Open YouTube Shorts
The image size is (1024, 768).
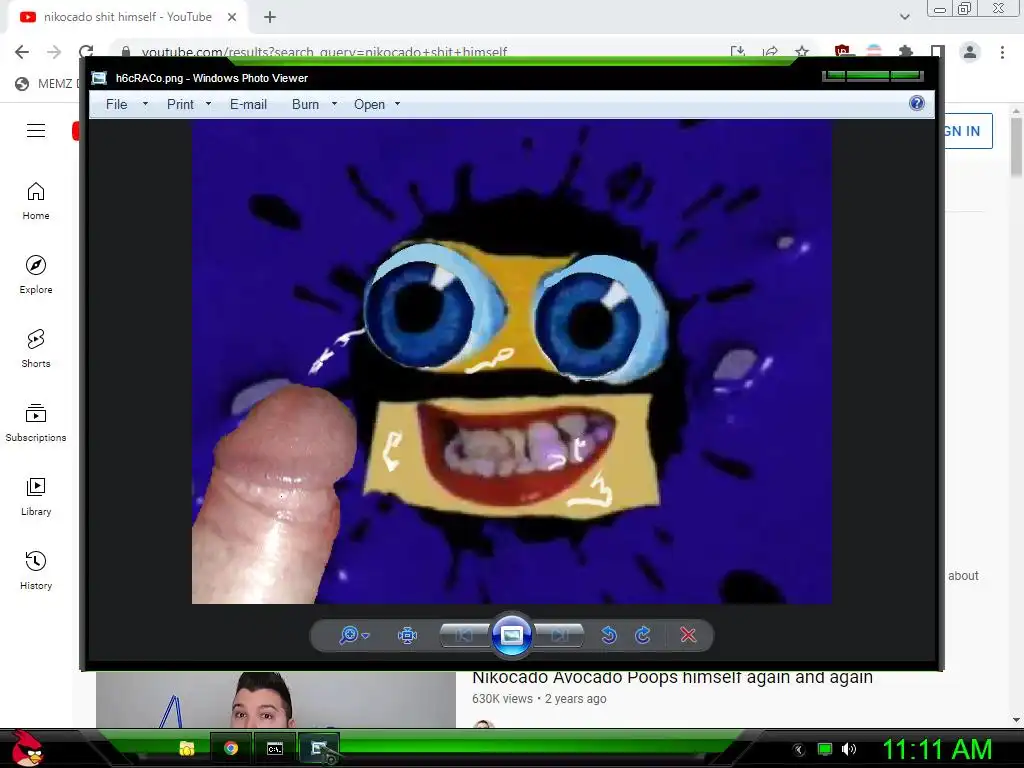click(36, 349)
